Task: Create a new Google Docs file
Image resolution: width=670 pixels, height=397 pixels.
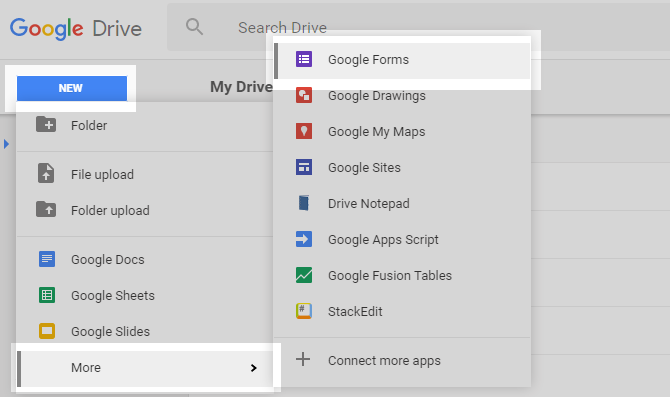Action: click(145, 259)
